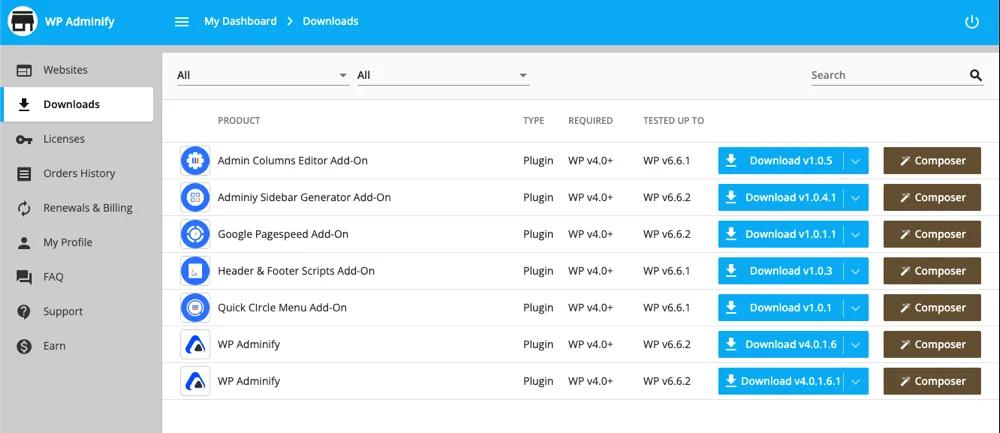Click Download v1.0.5 button
1000x433 pixels.
[x=781, y=161]
